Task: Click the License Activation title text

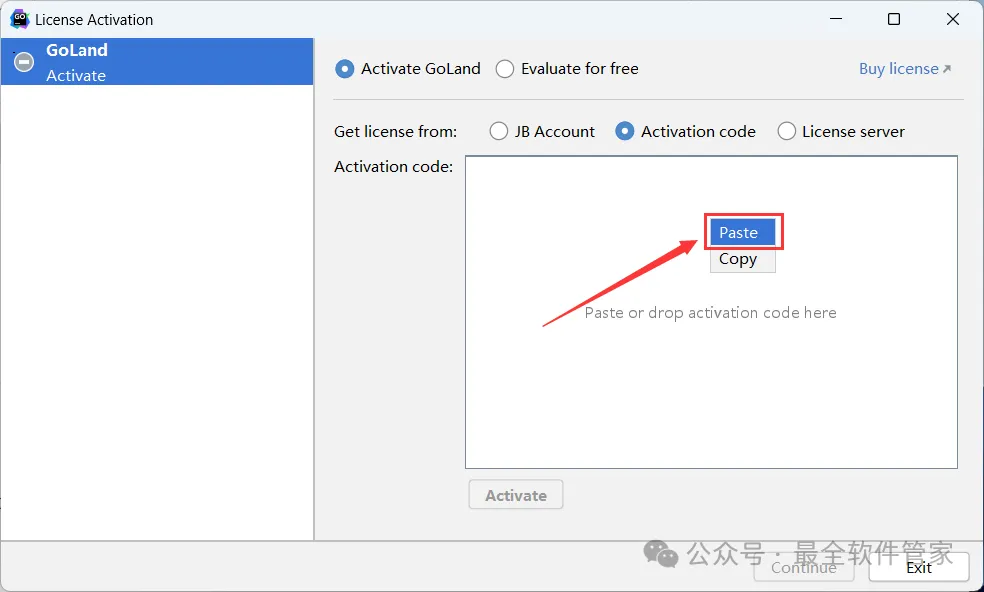Action: [x=94, y=19]
